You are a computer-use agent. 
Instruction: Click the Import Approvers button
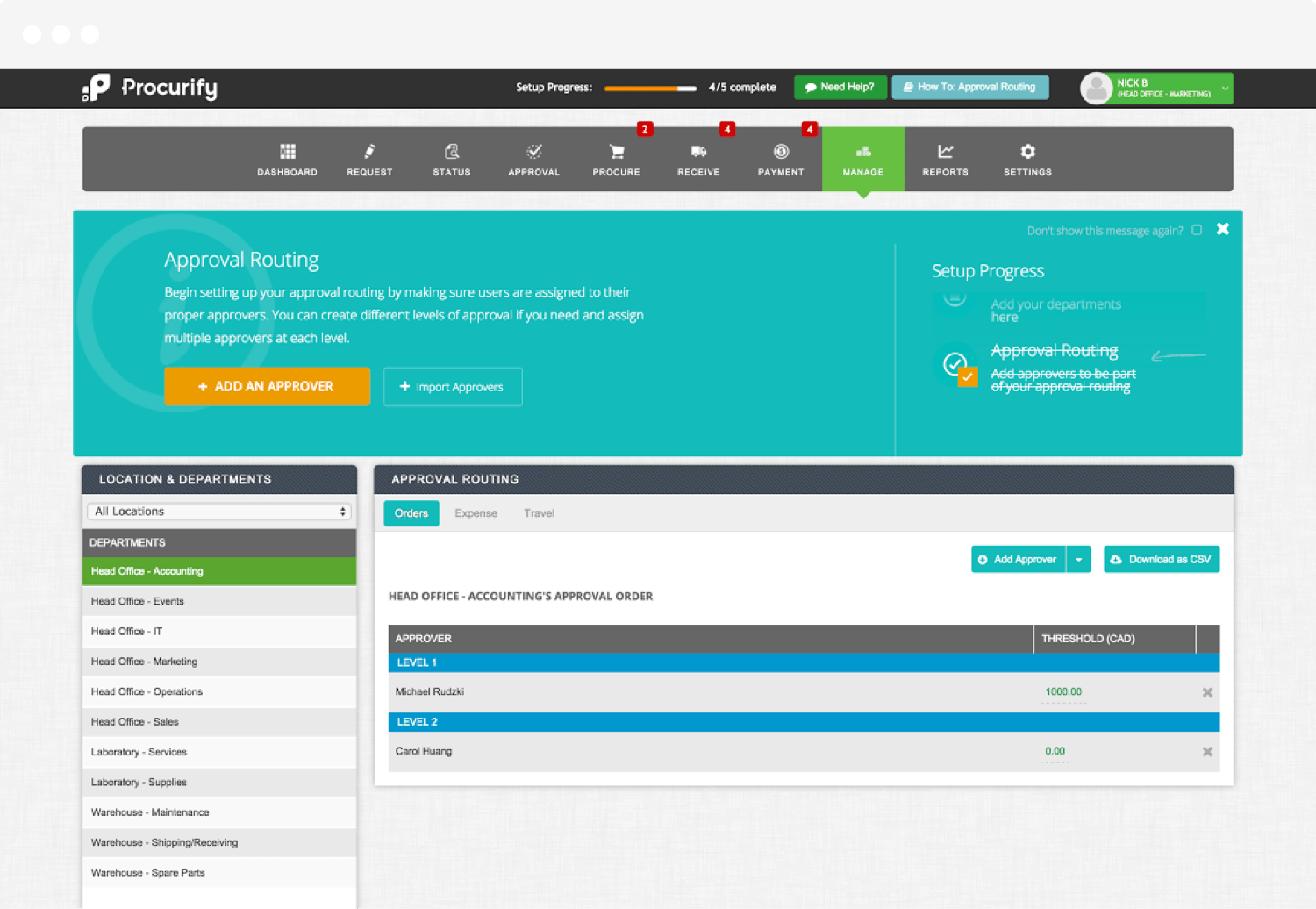453,387
